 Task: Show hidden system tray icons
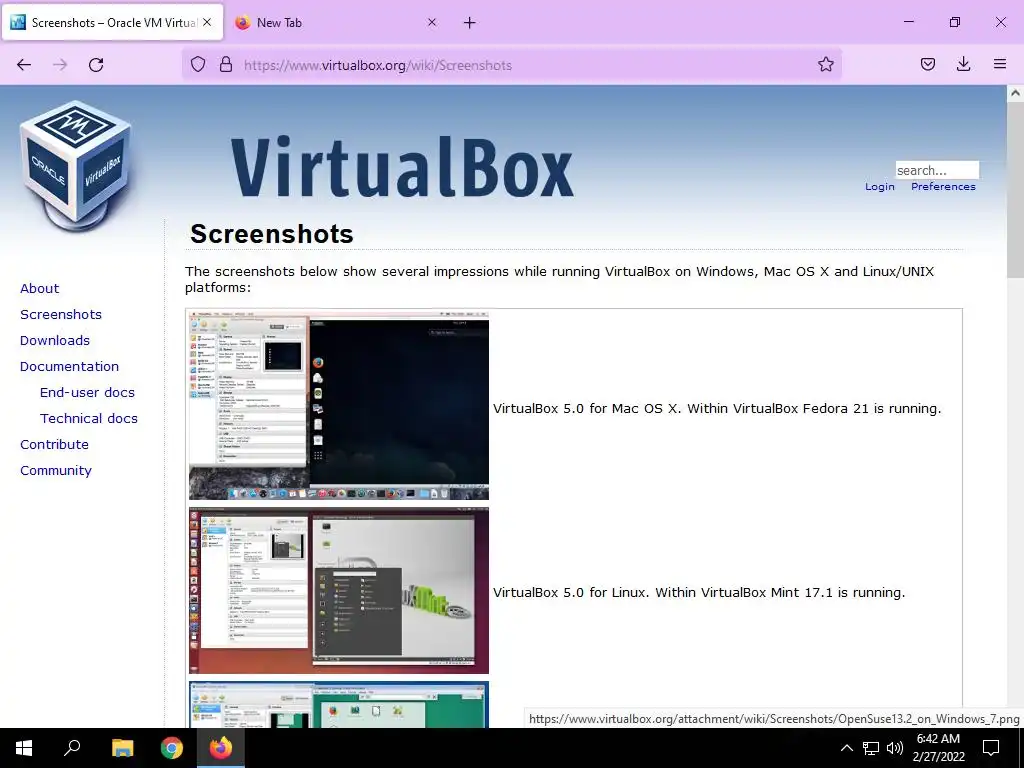pos(846,748)
